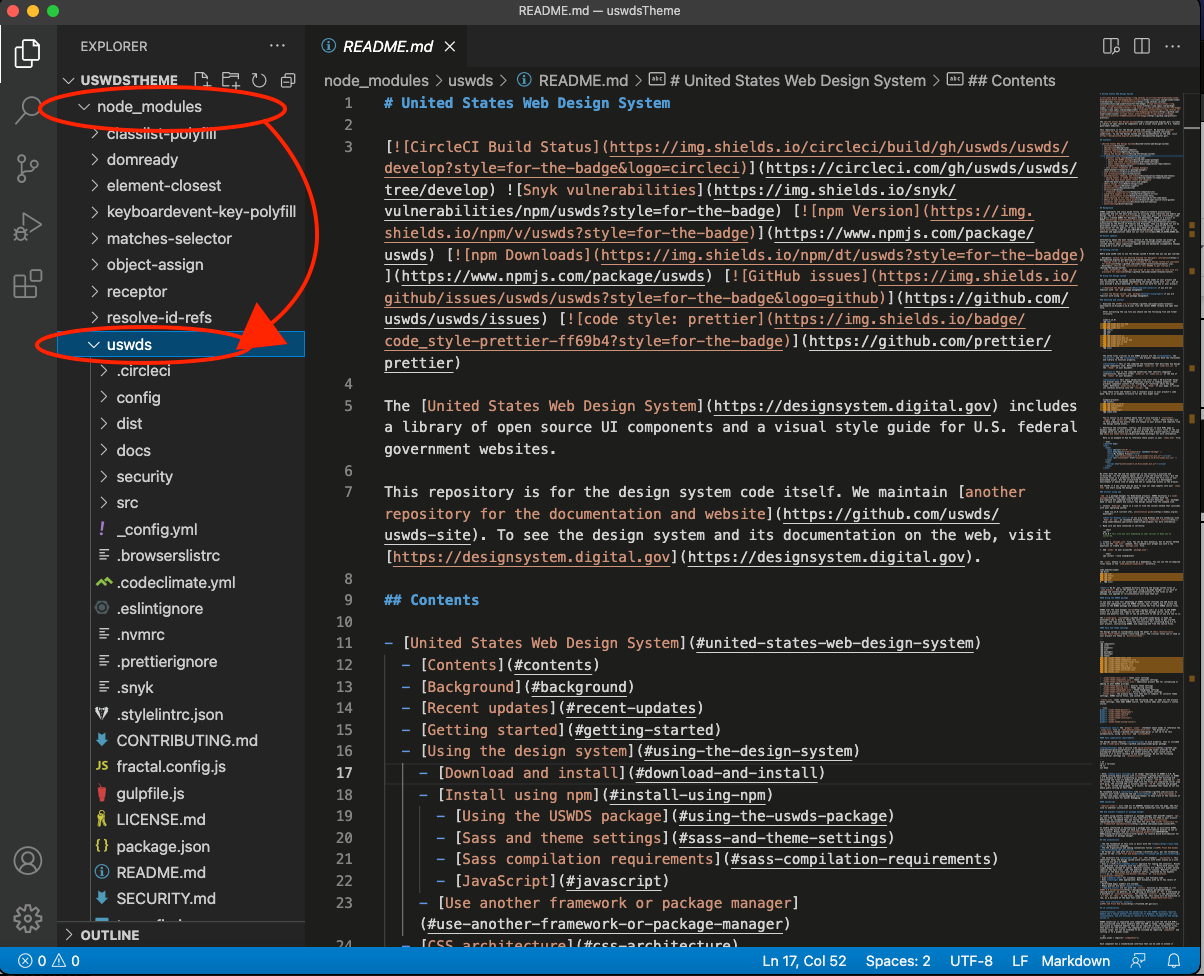Click the New Folder icon in Explorer

click(231, 80)
